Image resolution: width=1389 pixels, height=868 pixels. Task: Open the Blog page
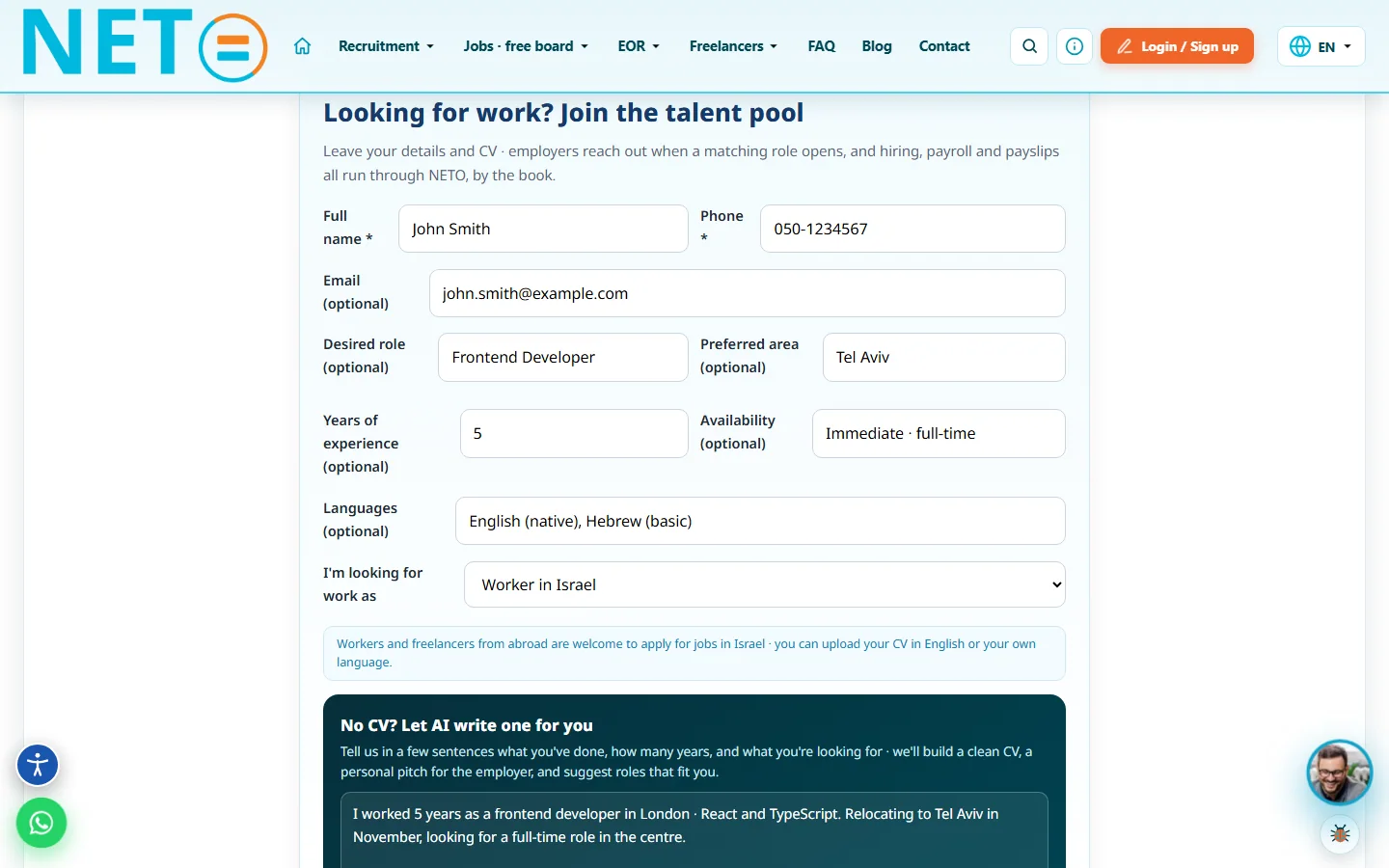tap(877, 46)
